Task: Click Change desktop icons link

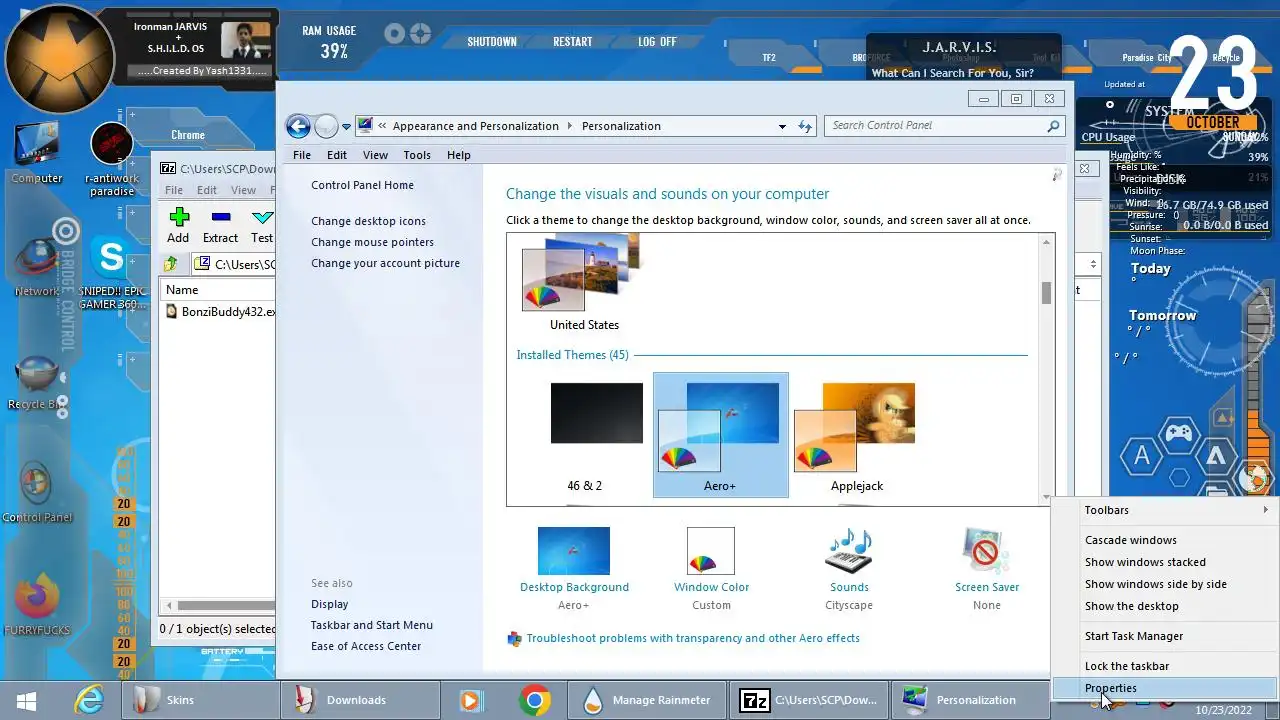Action: tap(368, 221)
